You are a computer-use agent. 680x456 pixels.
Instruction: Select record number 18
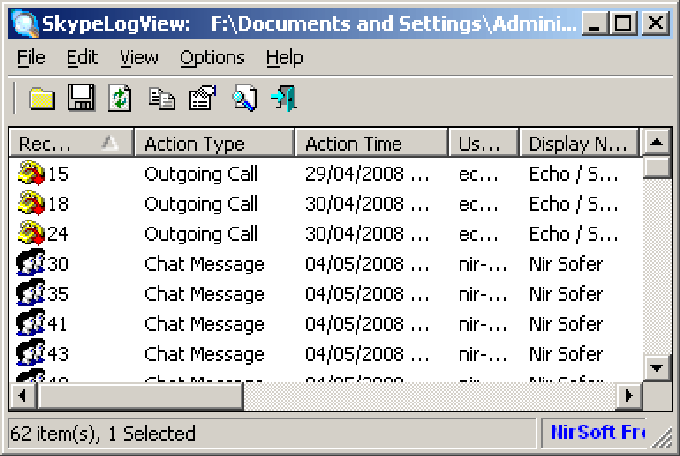click(x=58, y=204)
